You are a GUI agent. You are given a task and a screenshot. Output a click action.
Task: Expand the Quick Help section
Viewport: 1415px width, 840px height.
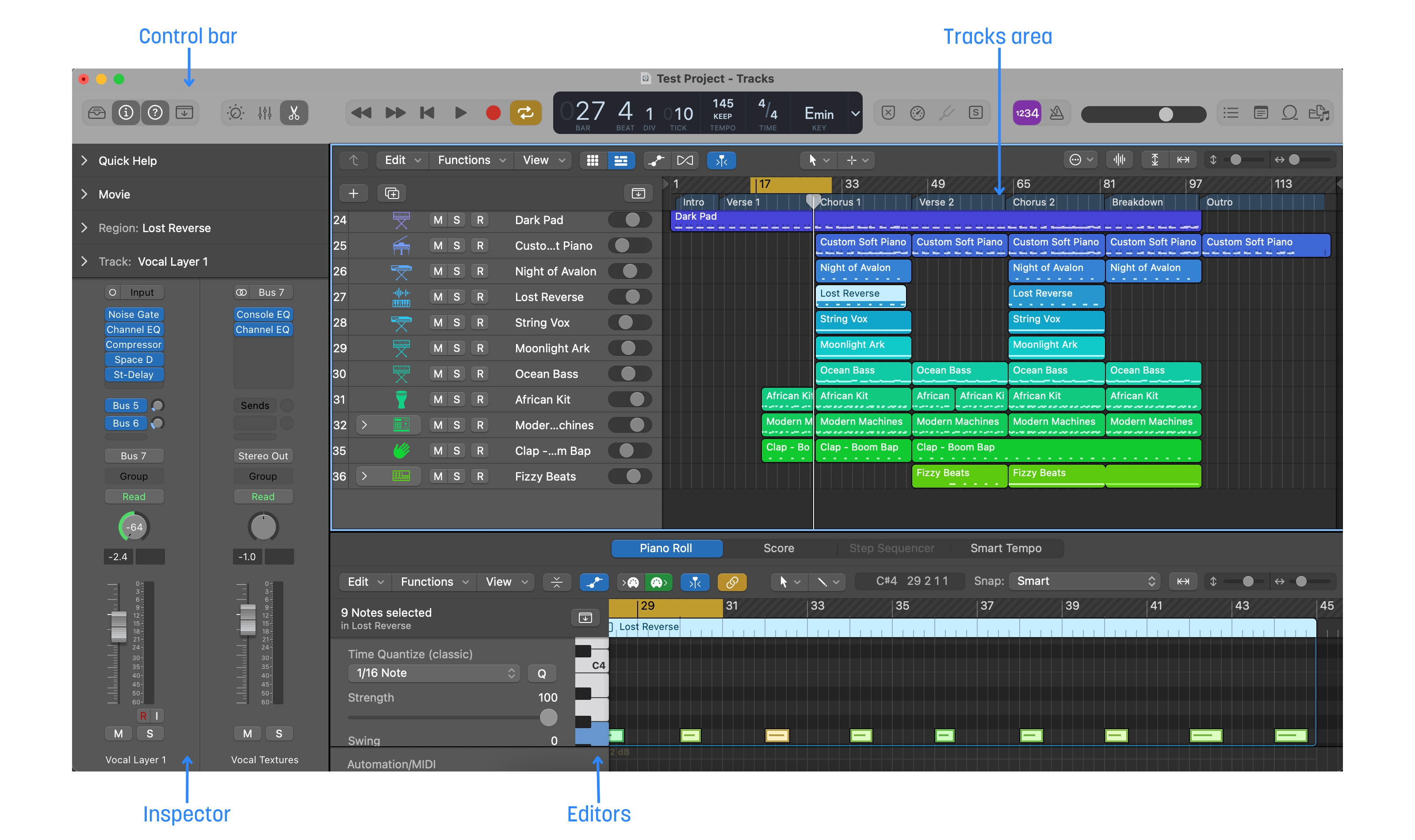tap(84, 161)
